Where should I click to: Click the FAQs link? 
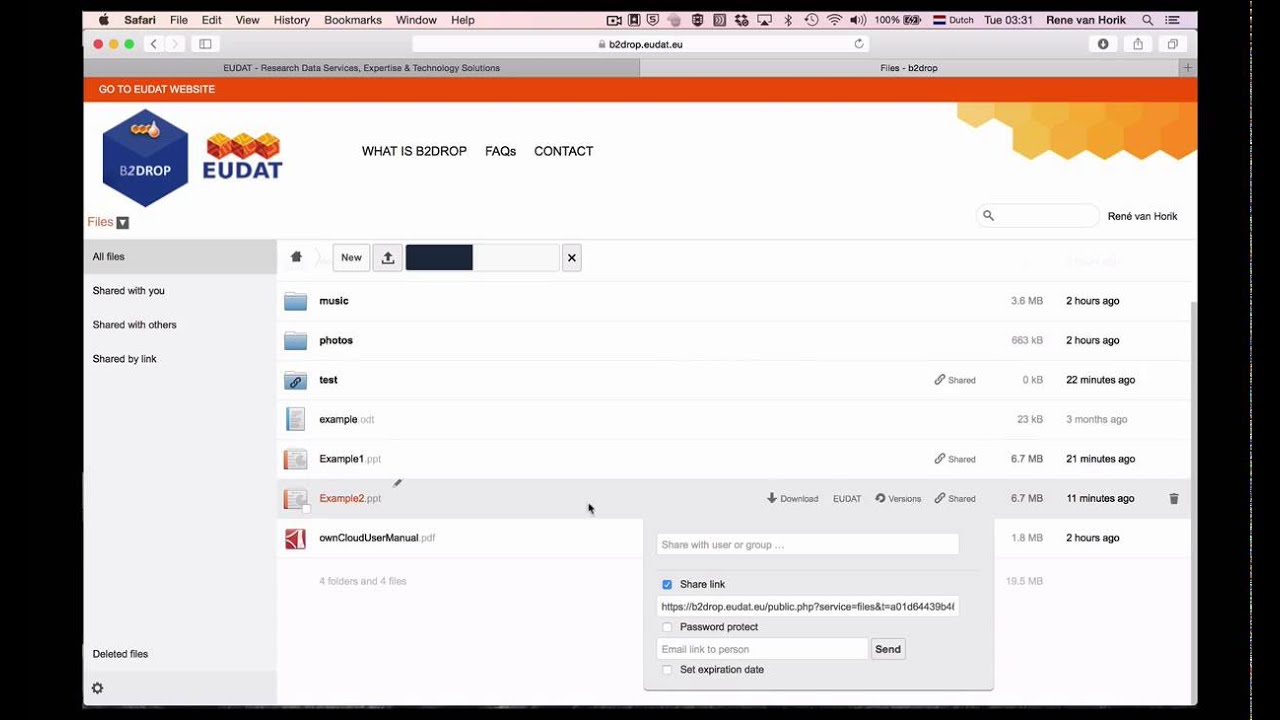coord(500,151)
